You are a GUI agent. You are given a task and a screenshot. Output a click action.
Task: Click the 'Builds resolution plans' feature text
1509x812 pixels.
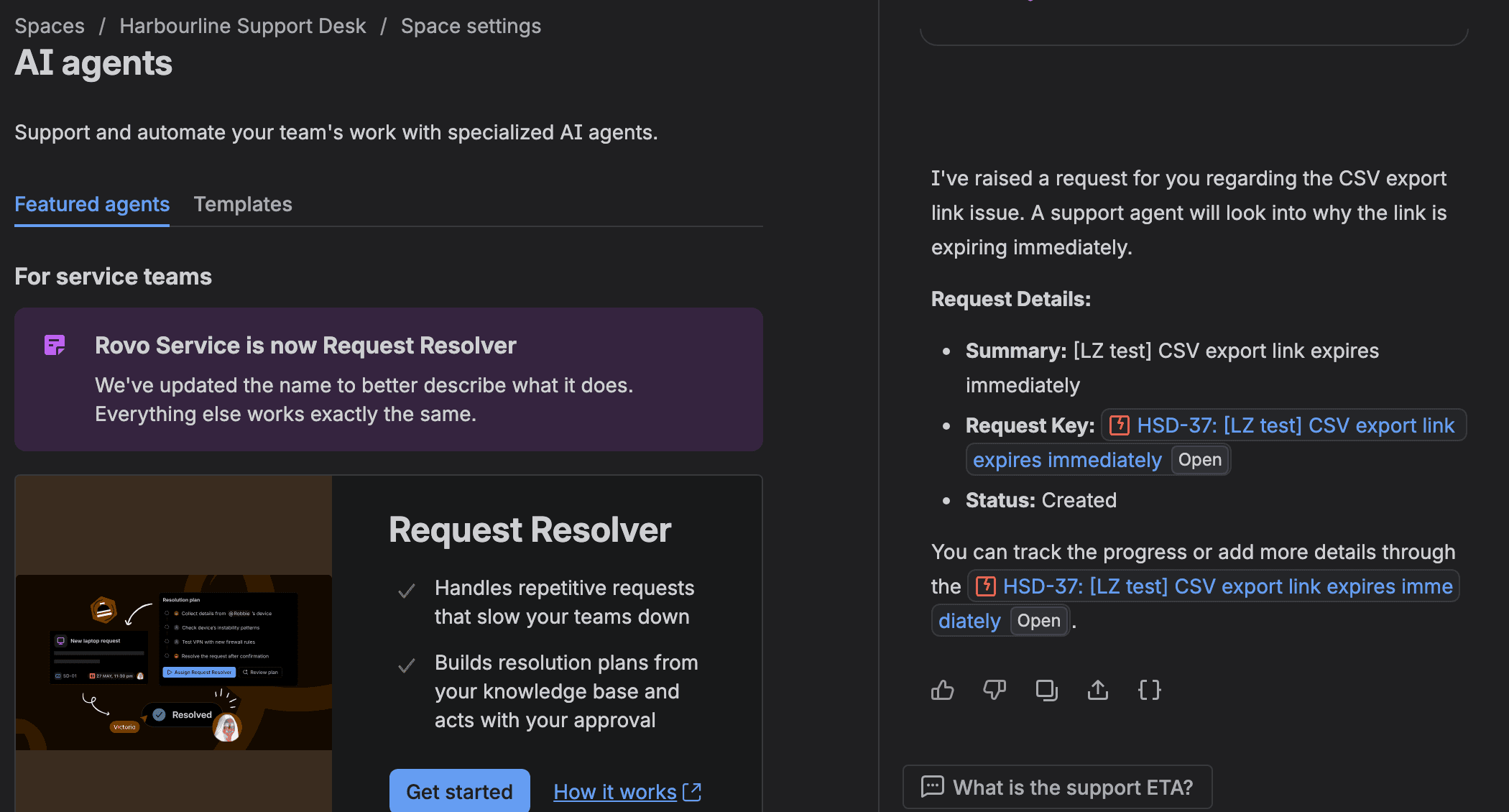coord(566,691)
